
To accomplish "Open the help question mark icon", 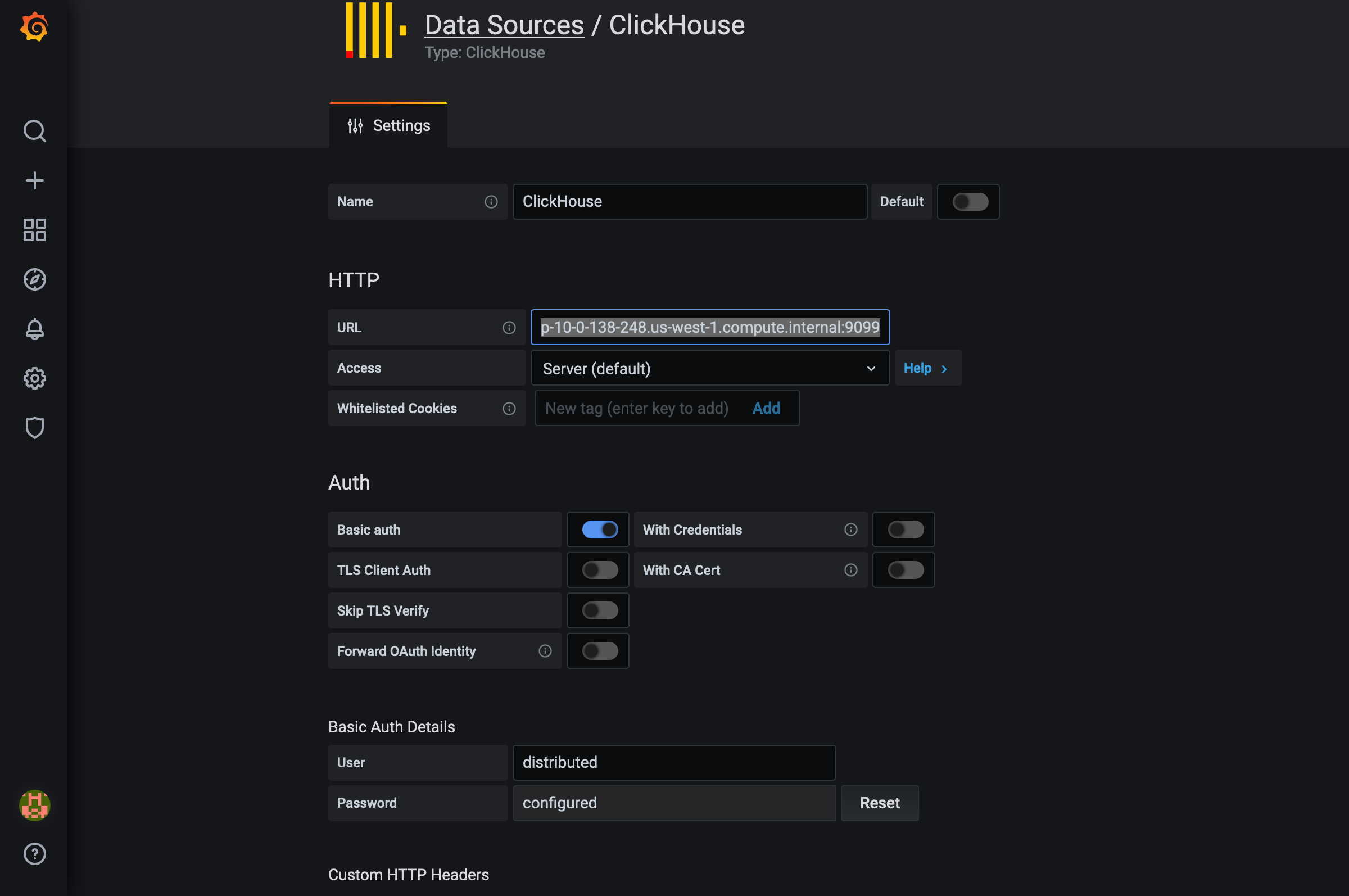I will (x=34, y=854).
